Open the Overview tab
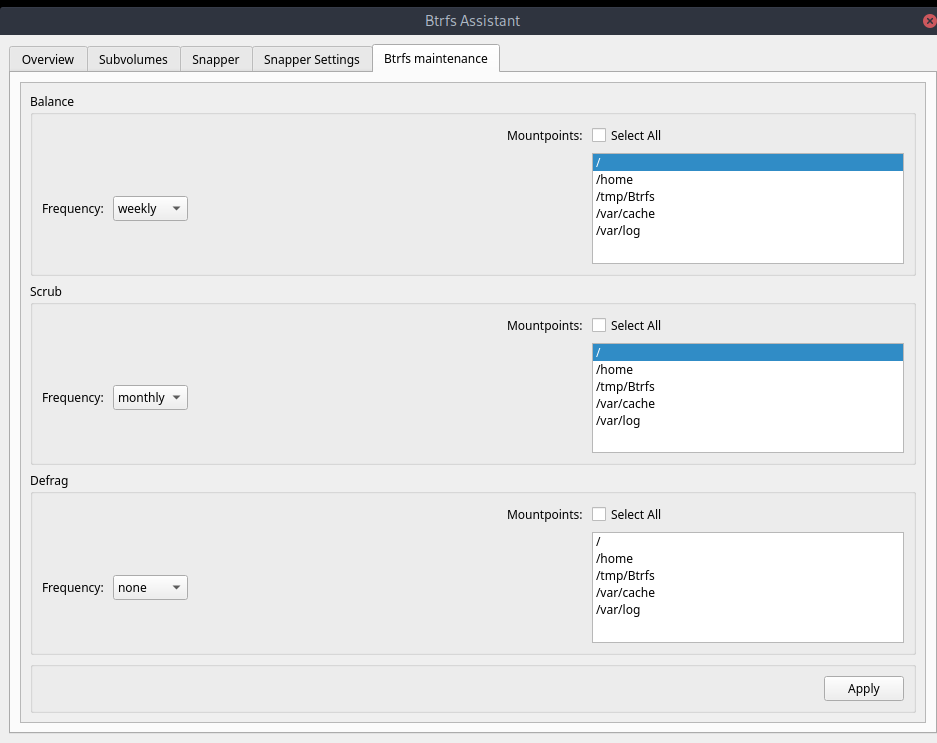Viewport: 937px width, 743px height. point(48,59)
